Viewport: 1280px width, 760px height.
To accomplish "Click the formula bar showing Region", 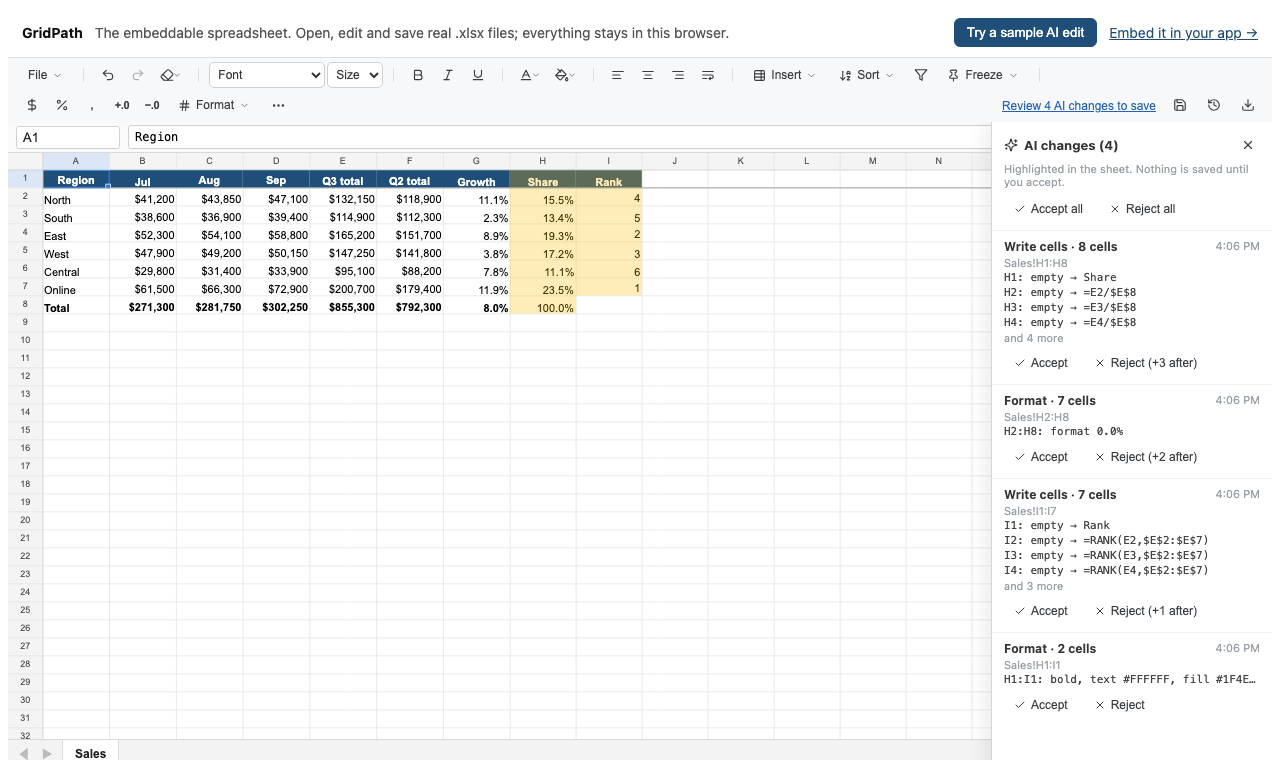I will pos(560,137).
